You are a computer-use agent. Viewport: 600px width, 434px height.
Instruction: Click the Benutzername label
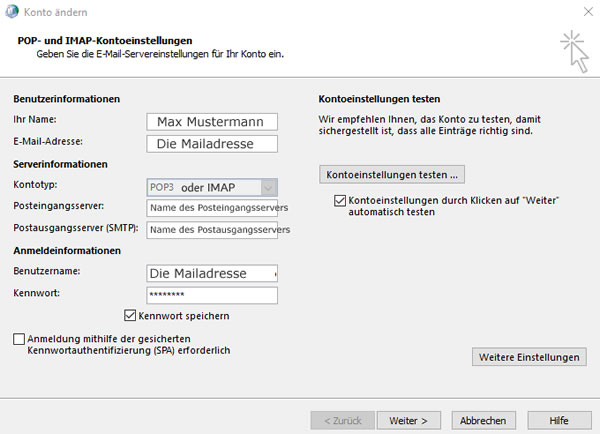(x=47, y=271)
